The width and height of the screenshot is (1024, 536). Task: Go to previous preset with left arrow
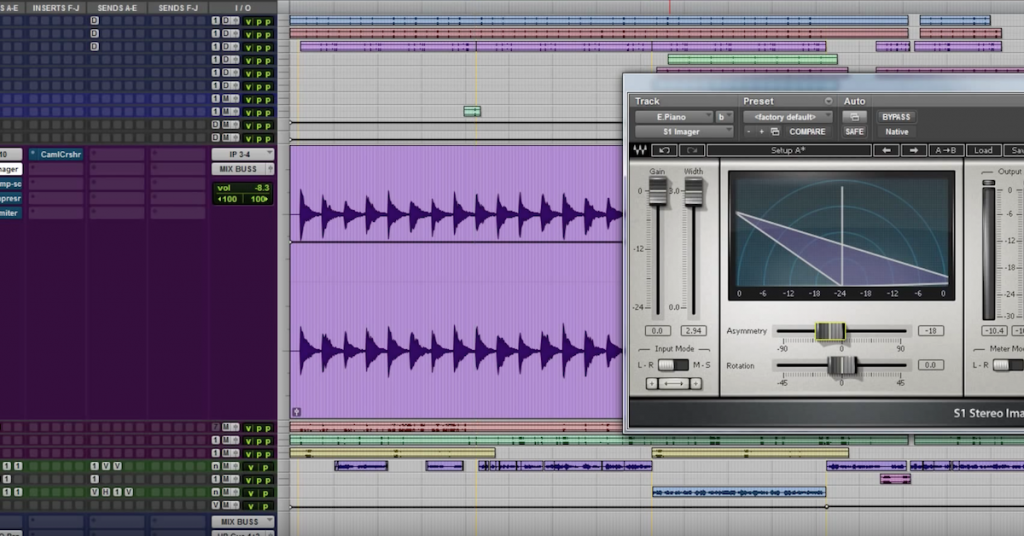886,150
